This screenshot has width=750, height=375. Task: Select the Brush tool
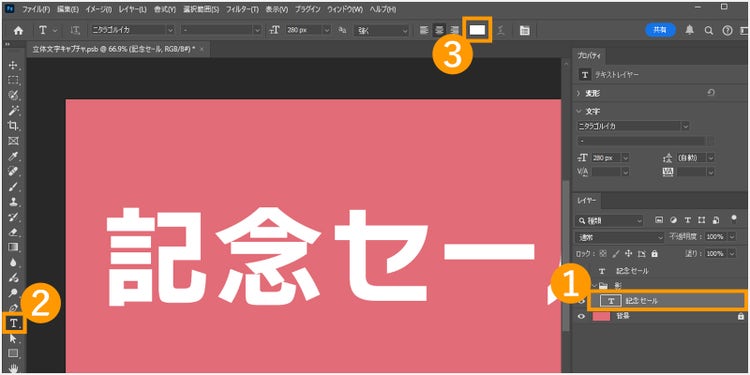click(x=13, y=187)
